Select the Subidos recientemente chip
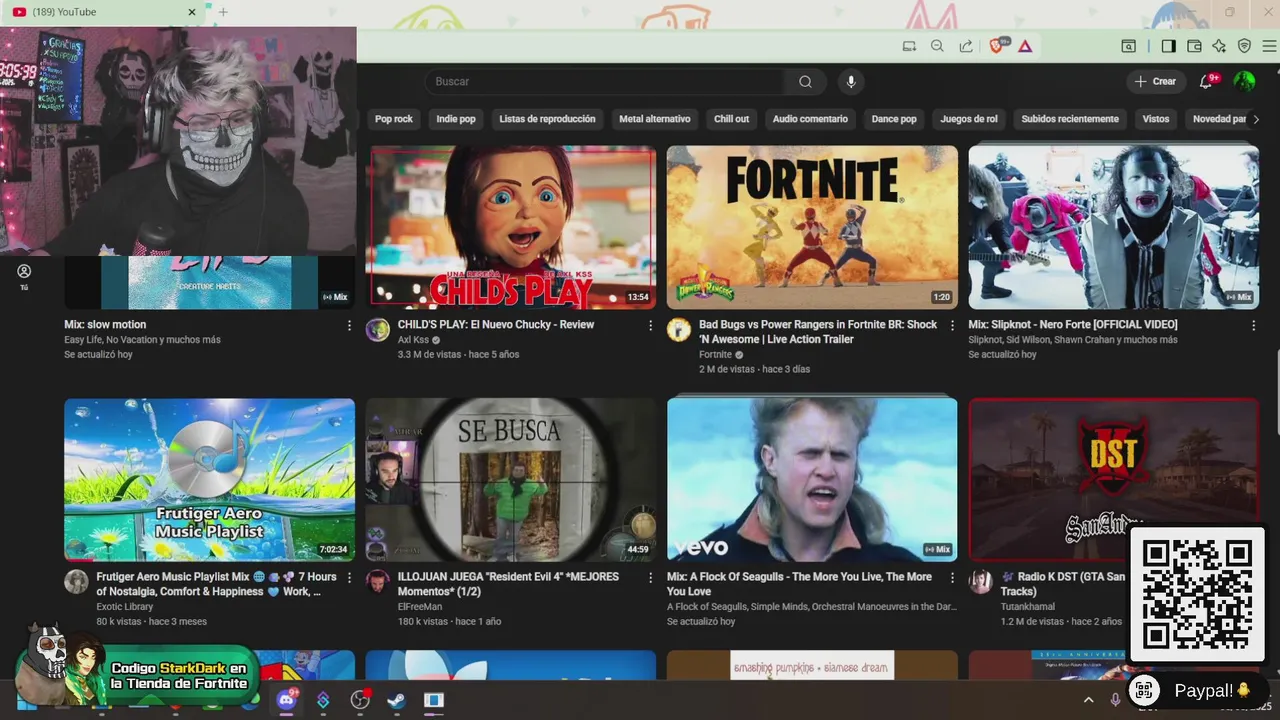1280x720 pixels. pyautogui.click(x=1070, y=119)
